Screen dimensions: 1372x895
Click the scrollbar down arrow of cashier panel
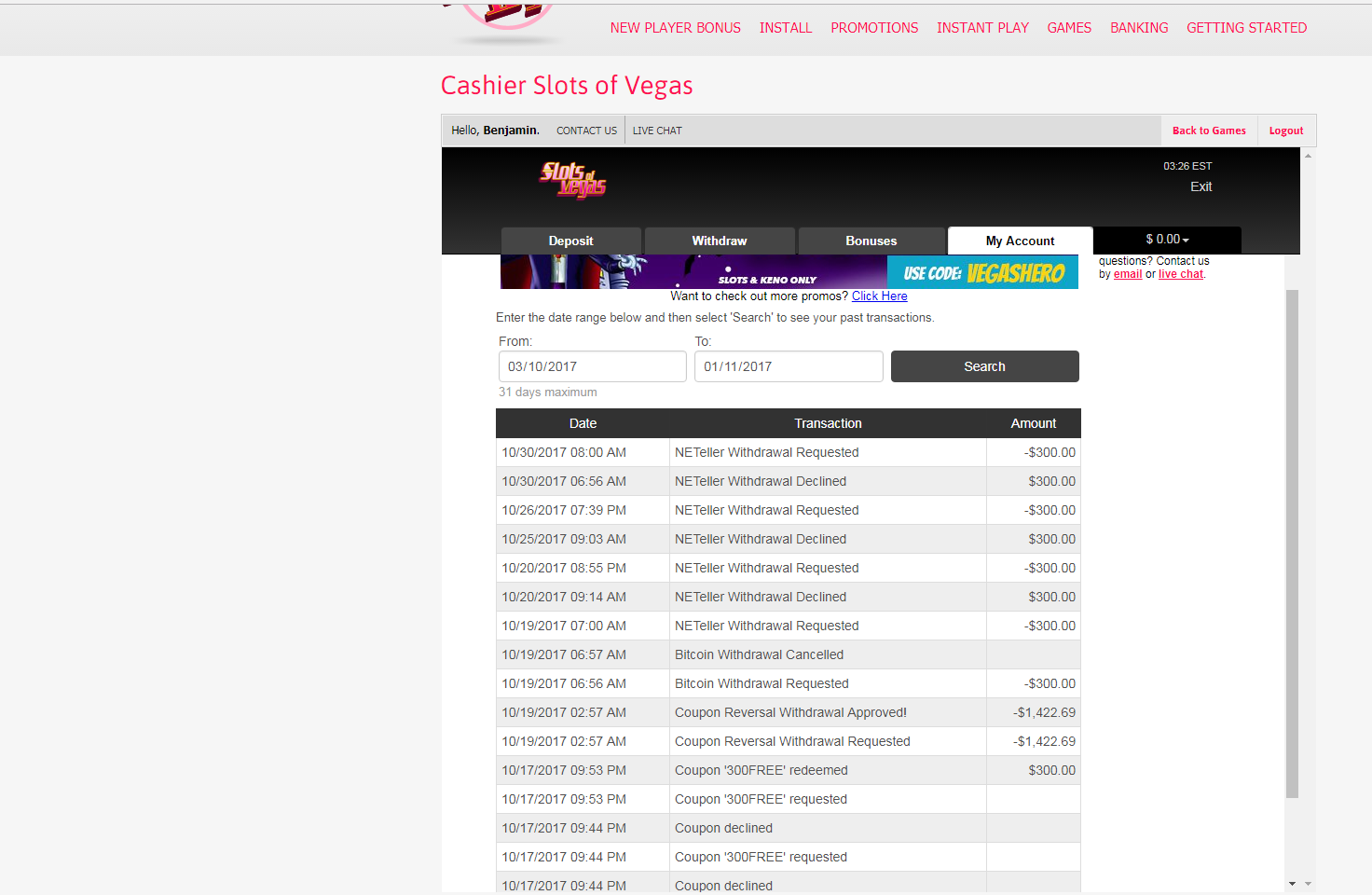1292,883
